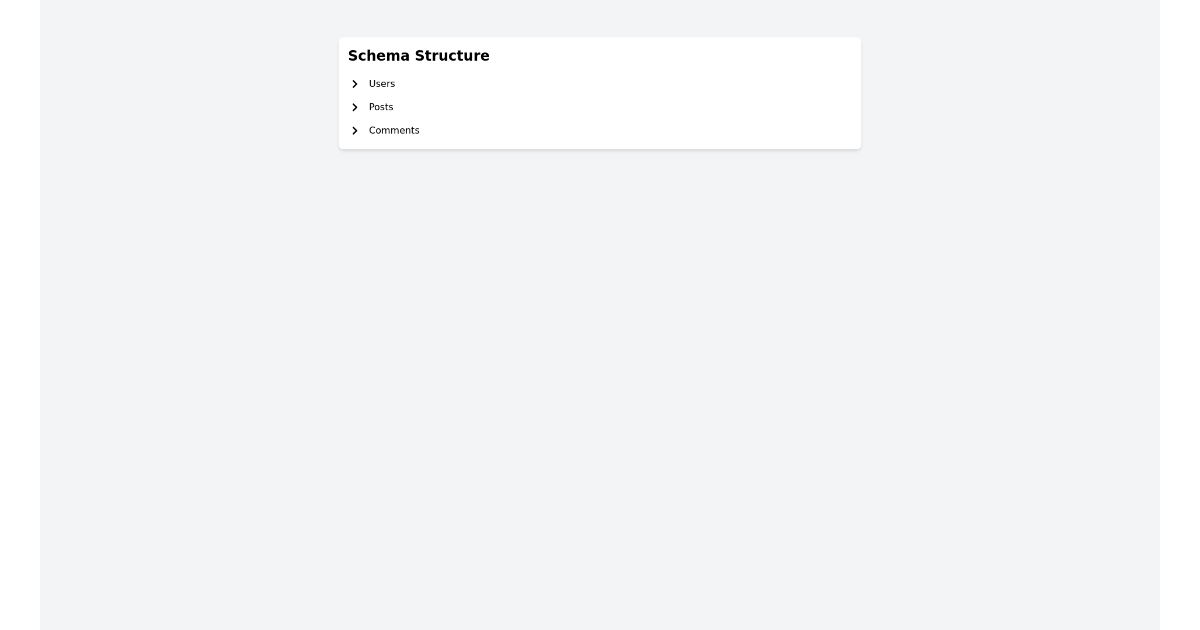Viewport: 1200px width, 630px height.
Task: Click the topmost disclosure arrow in the schema tree
Action: [x=355, y=84]
